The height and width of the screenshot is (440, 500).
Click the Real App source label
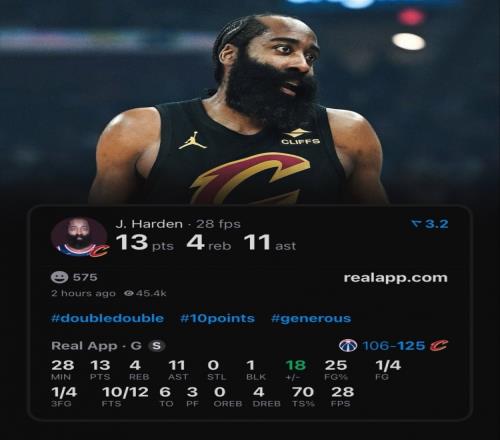point(84,346)
